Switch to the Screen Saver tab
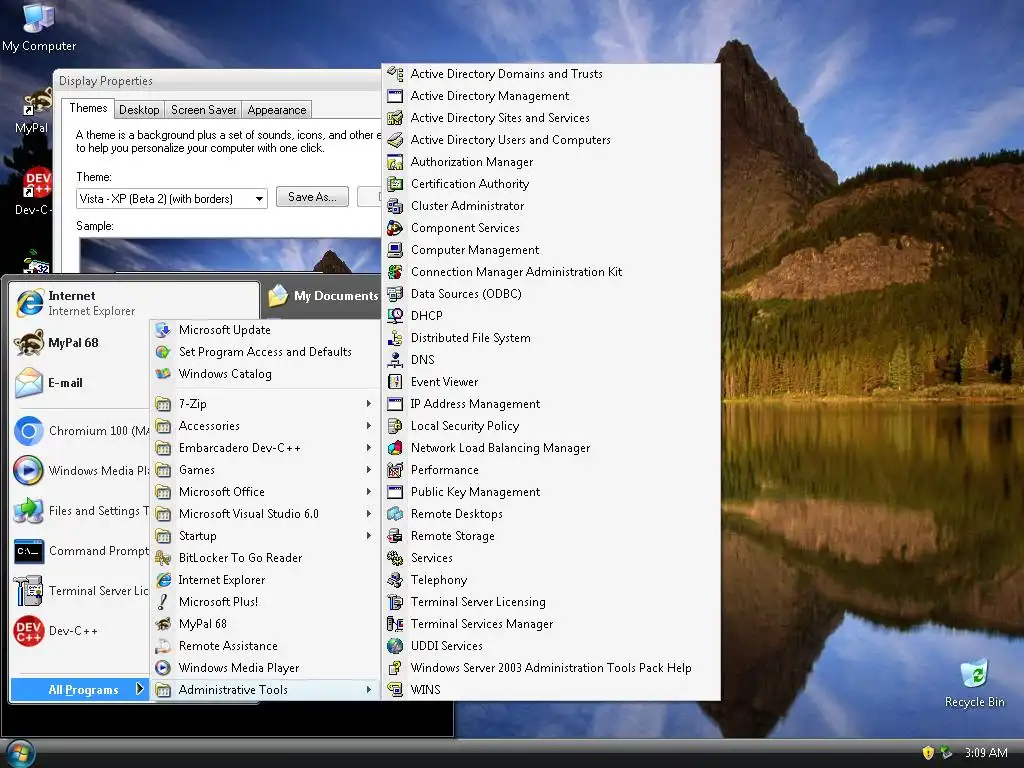 [203, 110]
